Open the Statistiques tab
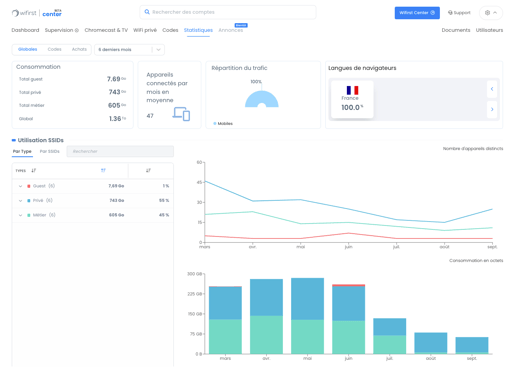The width and height of the screenshot is (516, 372). coord(198,30)
